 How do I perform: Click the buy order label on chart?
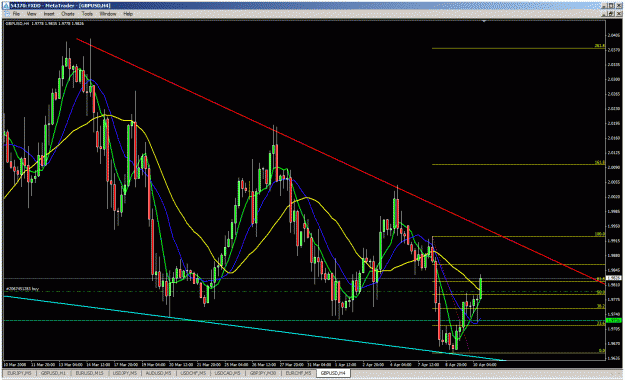pos(22,288)
